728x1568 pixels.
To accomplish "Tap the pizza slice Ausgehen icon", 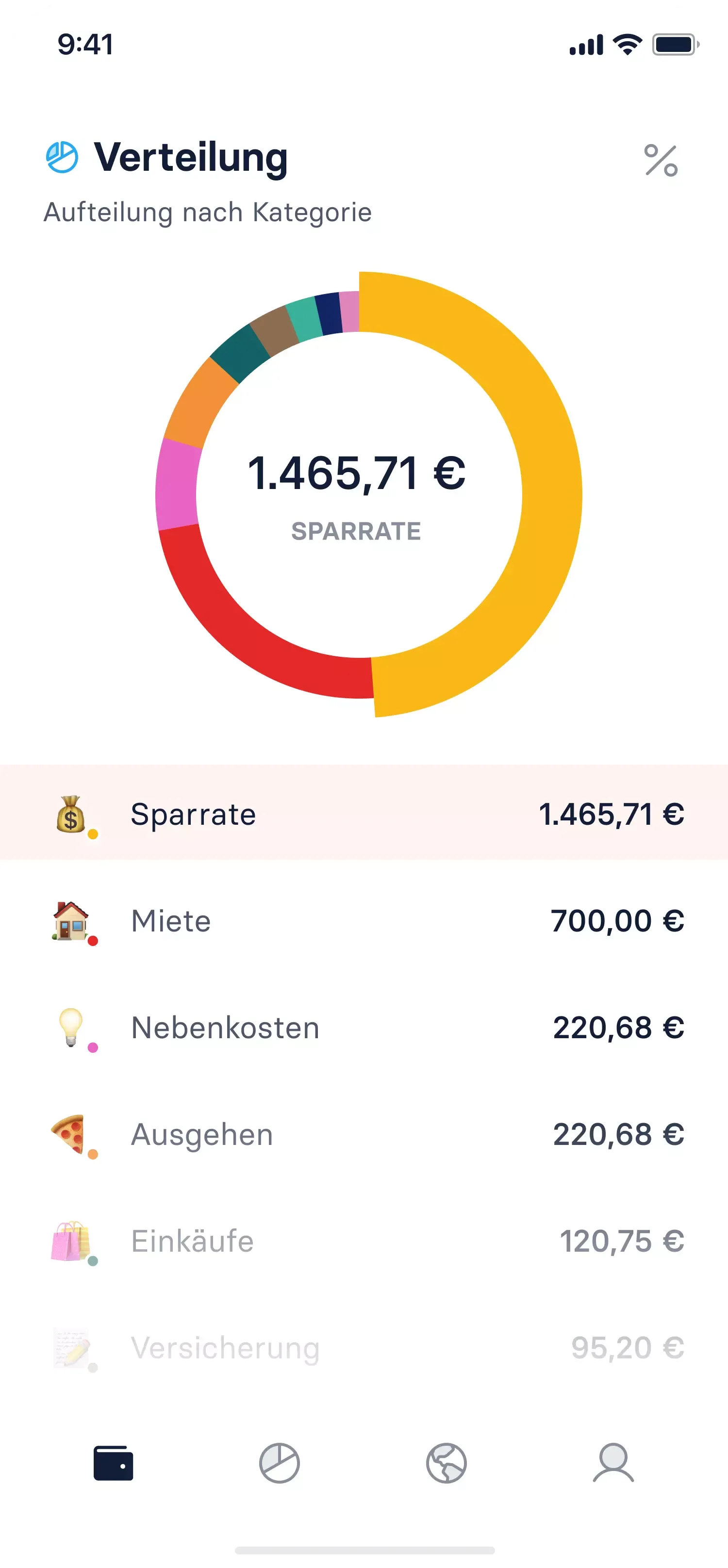I will pos(69,1133).
